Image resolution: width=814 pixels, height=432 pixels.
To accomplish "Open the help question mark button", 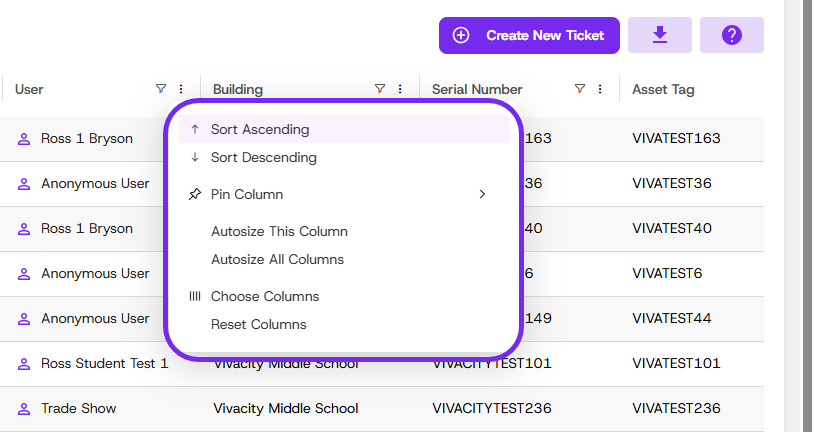I will coord(731,35).
